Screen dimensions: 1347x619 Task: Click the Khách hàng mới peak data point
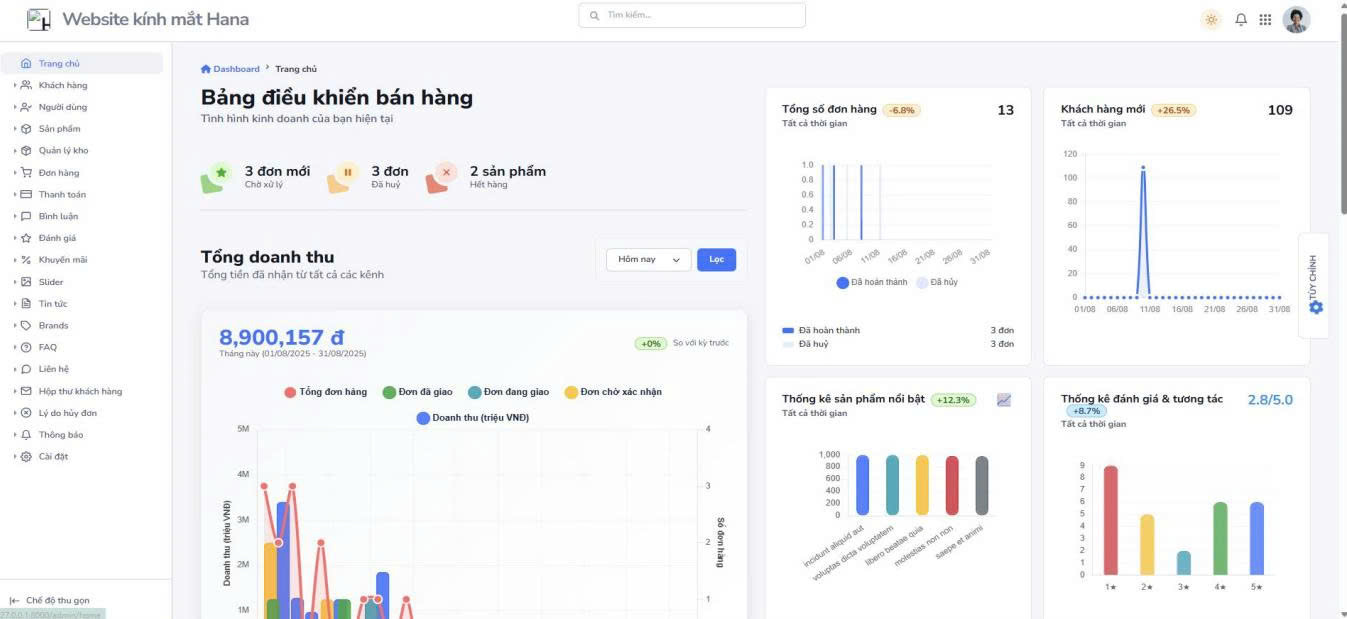pos(1143,168)
